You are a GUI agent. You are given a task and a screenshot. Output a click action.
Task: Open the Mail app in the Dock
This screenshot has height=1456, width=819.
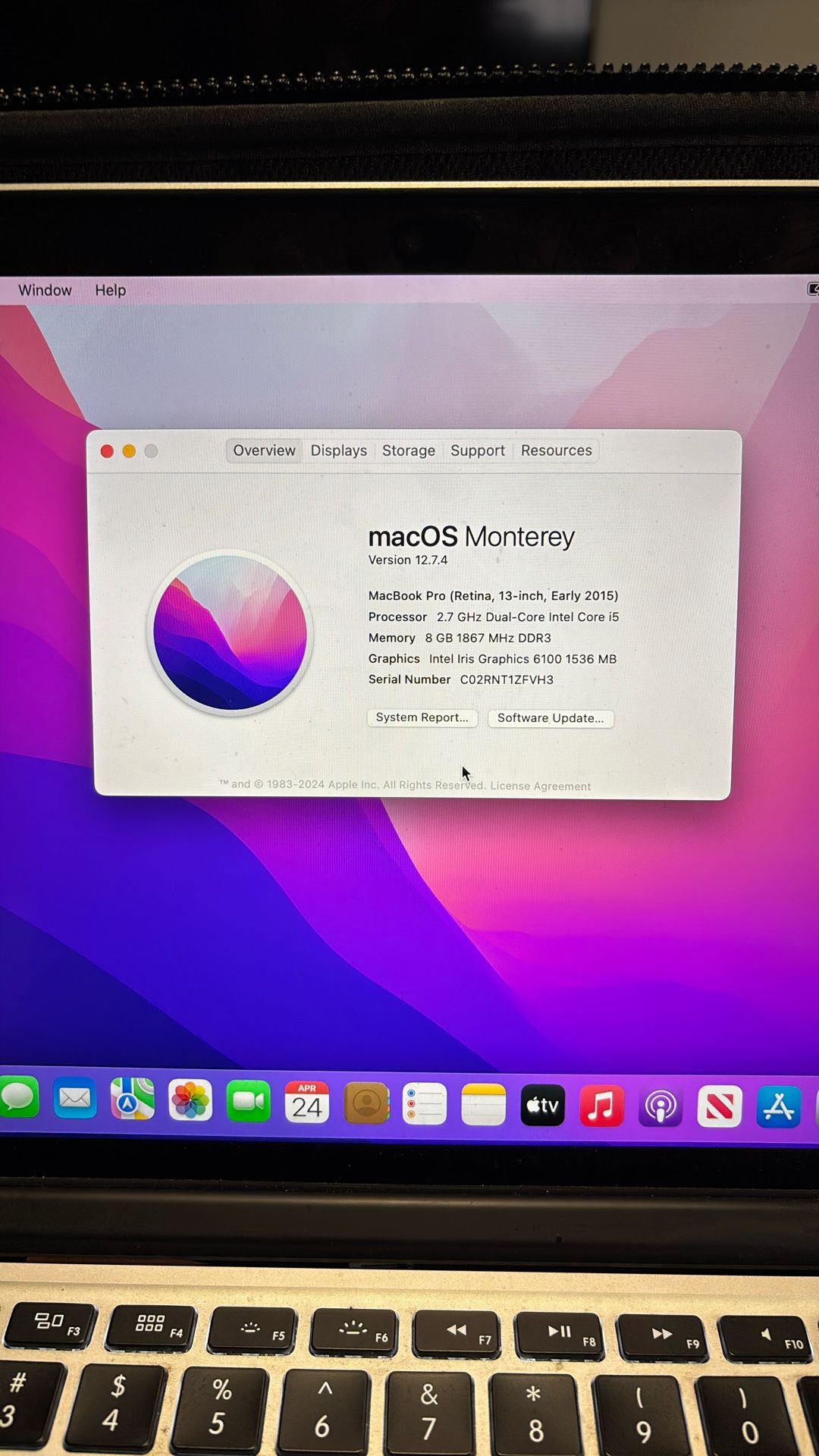[x=75, y=1098]
